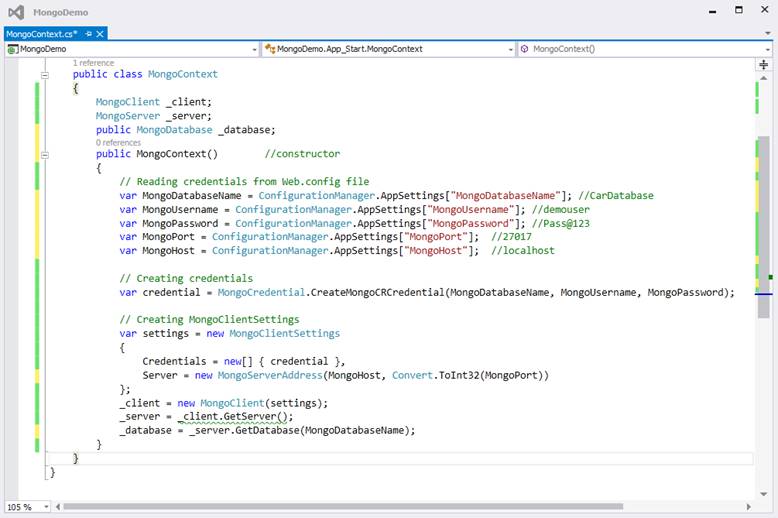Click the MongoDemo project icon in navigation bar
Screen dimensions: 778x518
click(x=12, y=49)
